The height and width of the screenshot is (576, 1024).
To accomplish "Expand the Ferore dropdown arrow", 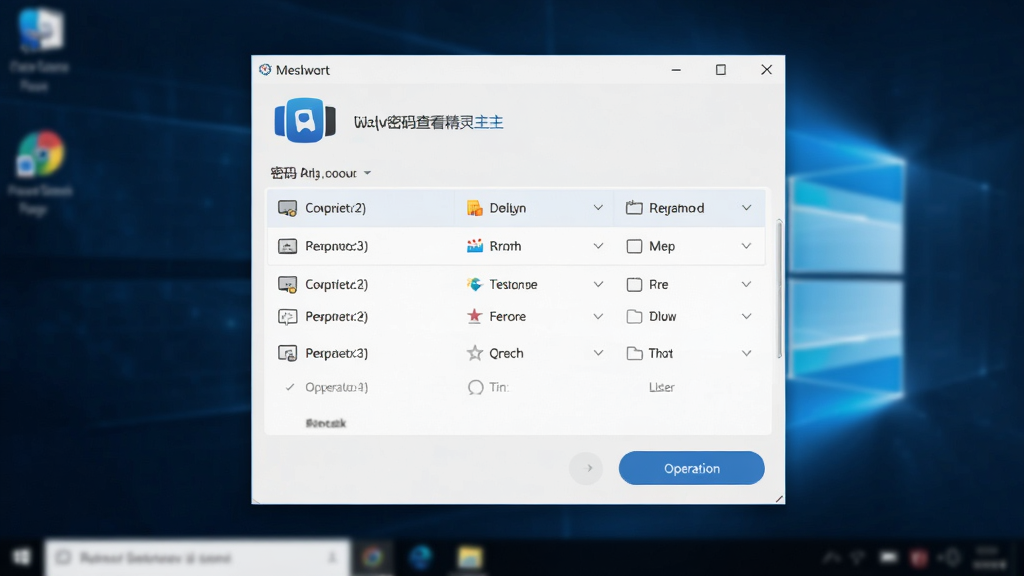I will coord(598,317).
